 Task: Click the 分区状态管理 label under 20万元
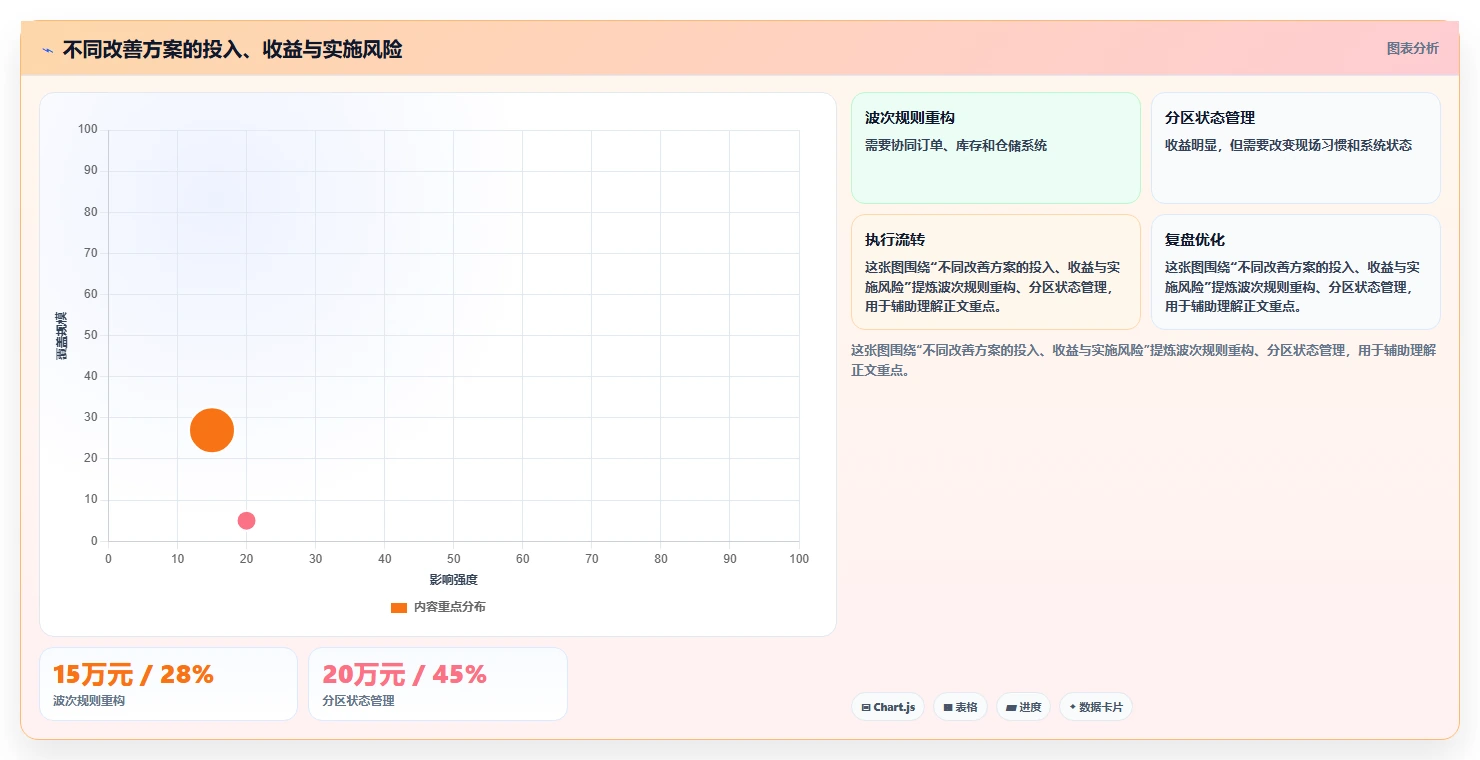click(x=358, y=701)
